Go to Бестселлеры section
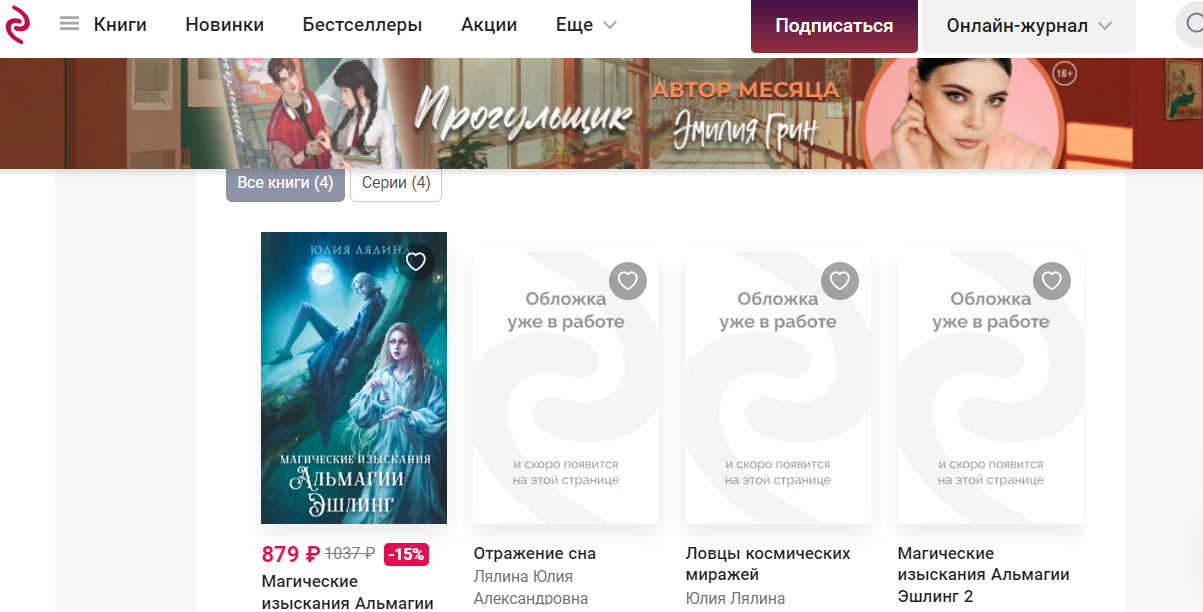Viewport: 1203px width, 612px height. click(x=362, y=25)
